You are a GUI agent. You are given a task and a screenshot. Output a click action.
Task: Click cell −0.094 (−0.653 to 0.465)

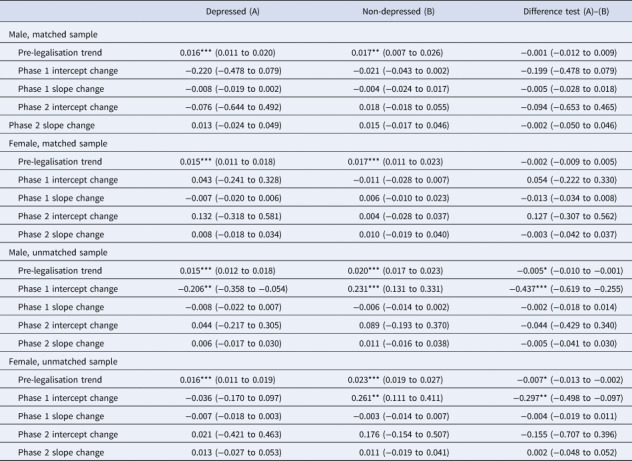(x=569, y=107)
